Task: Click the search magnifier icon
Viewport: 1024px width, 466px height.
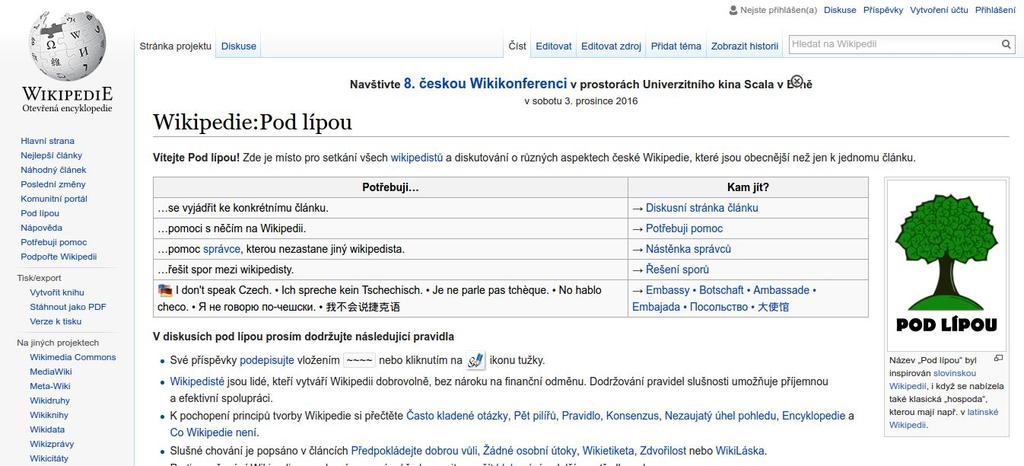Action: [1006, 44]
